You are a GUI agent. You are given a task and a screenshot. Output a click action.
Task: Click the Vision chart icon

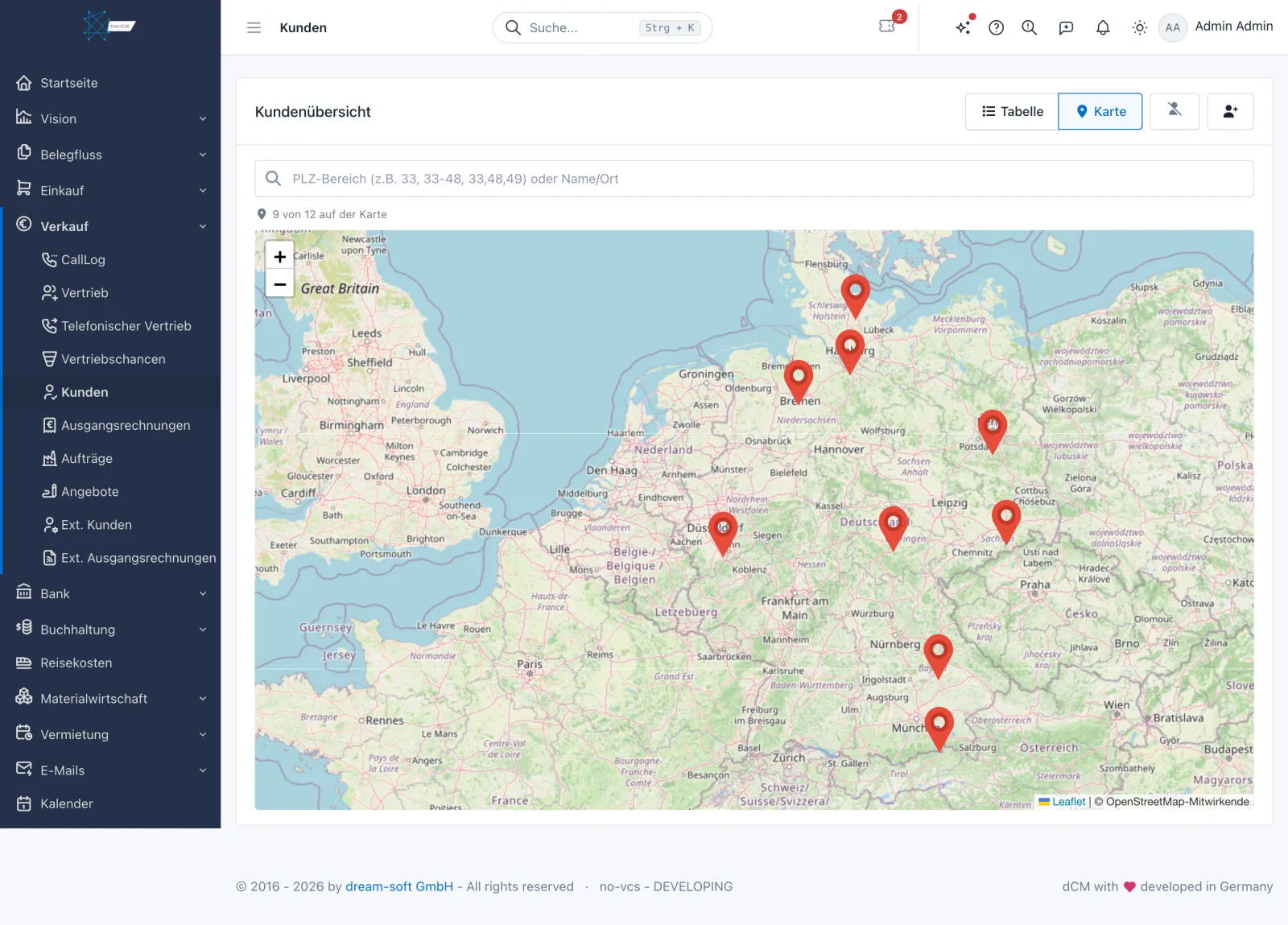click(x=24, y=118)
